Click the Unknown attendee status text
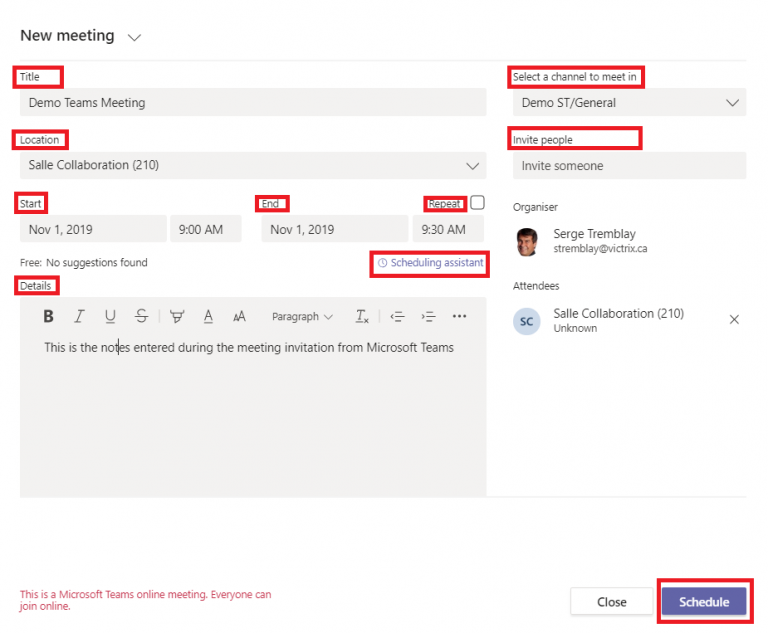This screenshot has width=768, height=633. (575, 328)
